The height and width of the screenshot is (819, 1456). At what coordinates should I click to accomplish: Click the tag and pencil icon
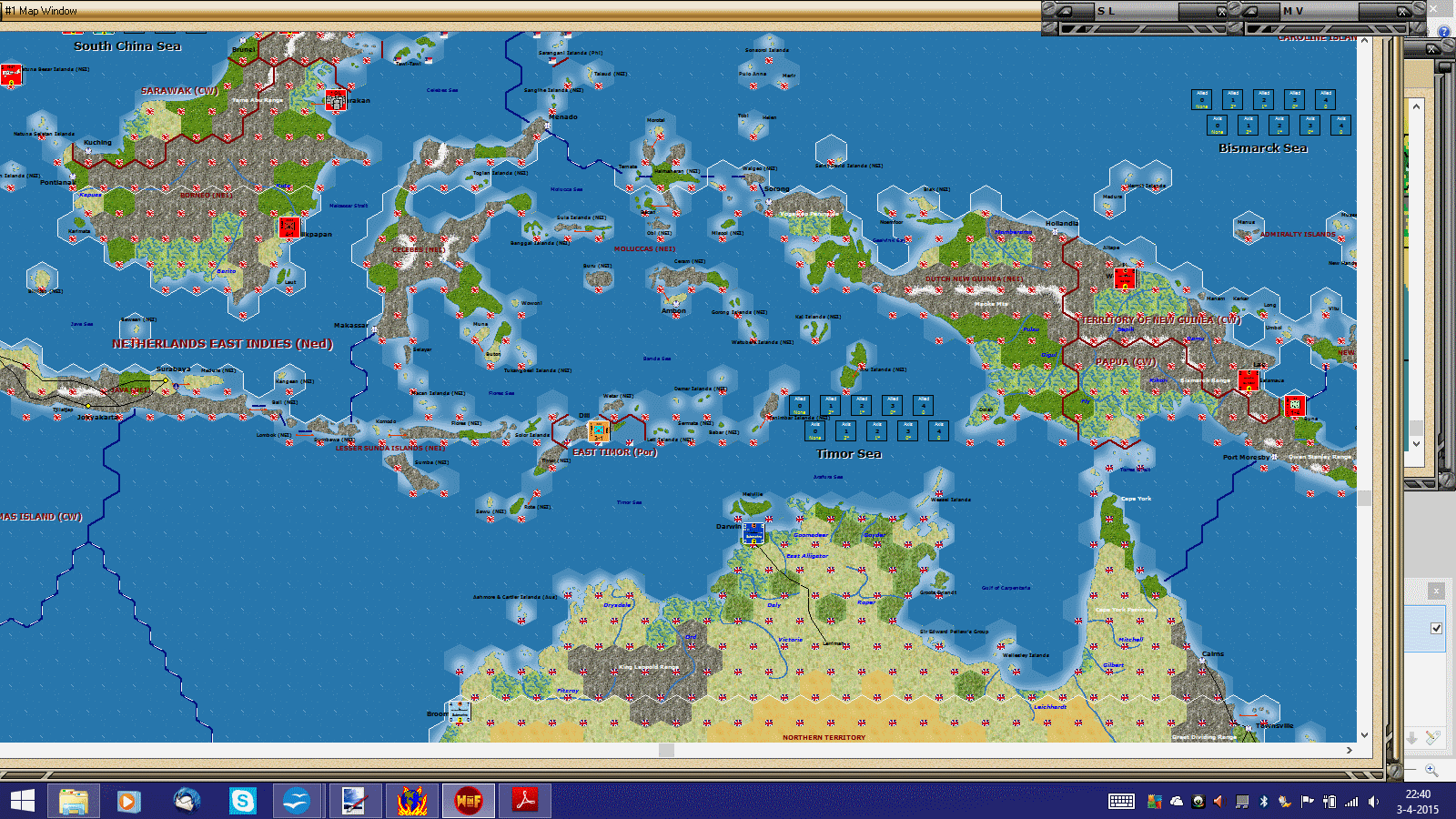(1433, 738)
